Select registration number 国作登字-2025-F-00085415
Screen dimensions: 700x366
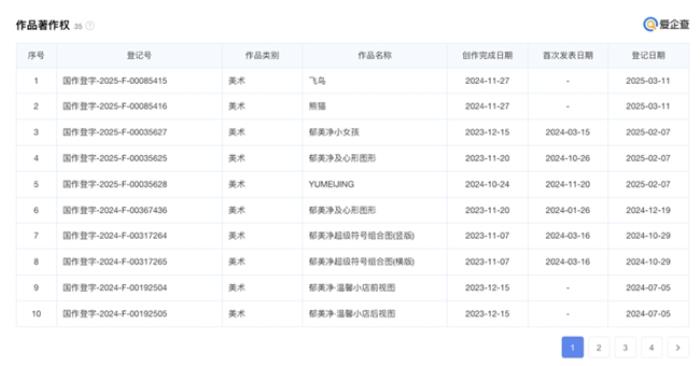point(115,81)
